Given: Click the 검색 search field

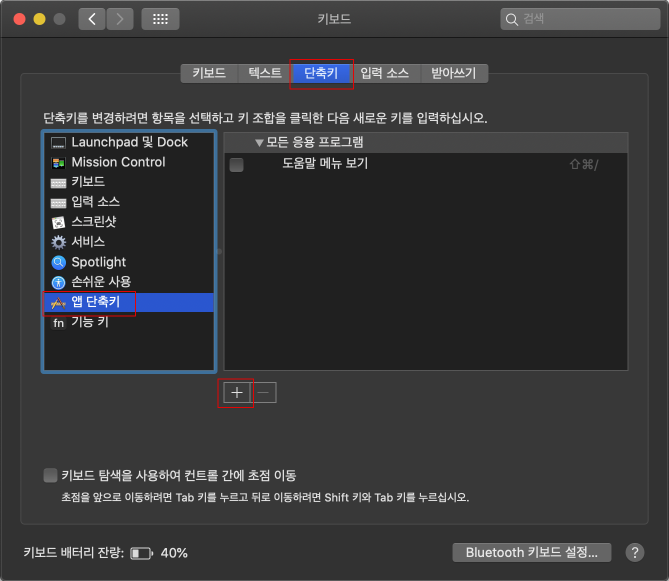Looking at the screenshot, I should pos(580,19).
